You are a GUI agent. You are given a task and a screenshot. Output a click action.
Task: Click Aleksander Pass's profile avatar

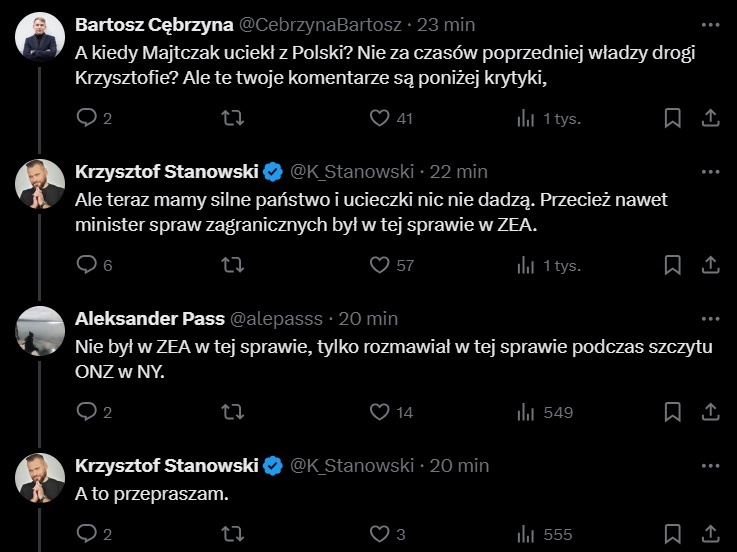(41, 331)
